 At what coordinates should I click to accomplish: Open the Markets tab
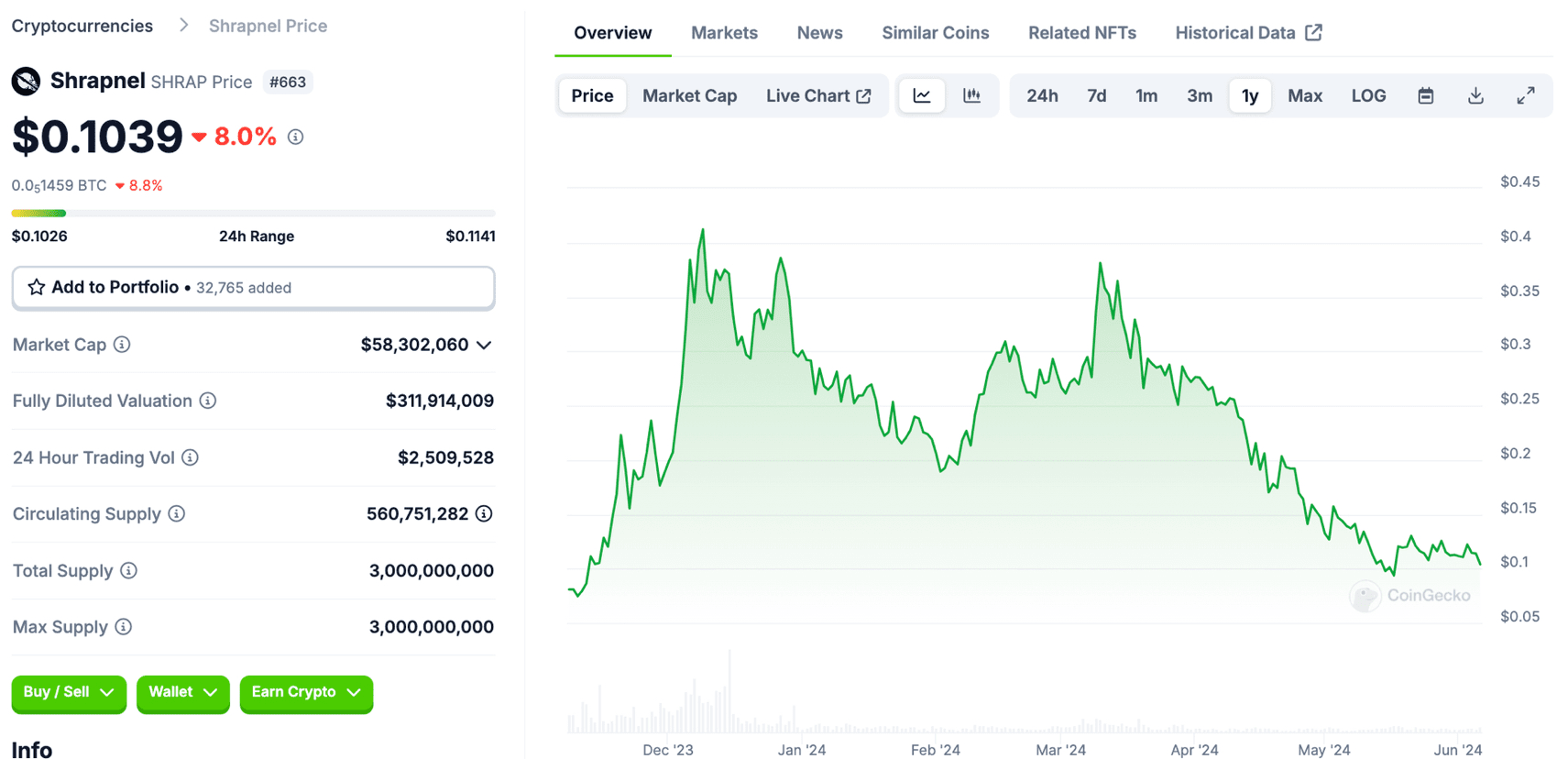click(x=724, y=33)
